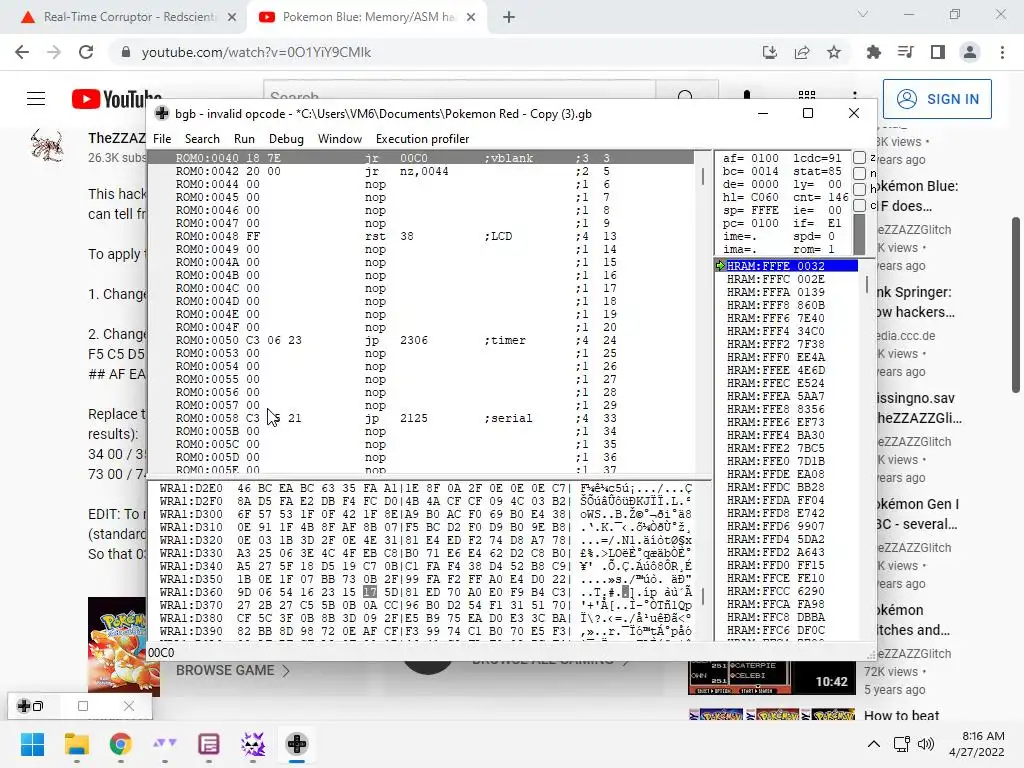The image size is (1024, 768).
Task: Click the maroon notes taskbar app icon
Action: pos(209,744)
